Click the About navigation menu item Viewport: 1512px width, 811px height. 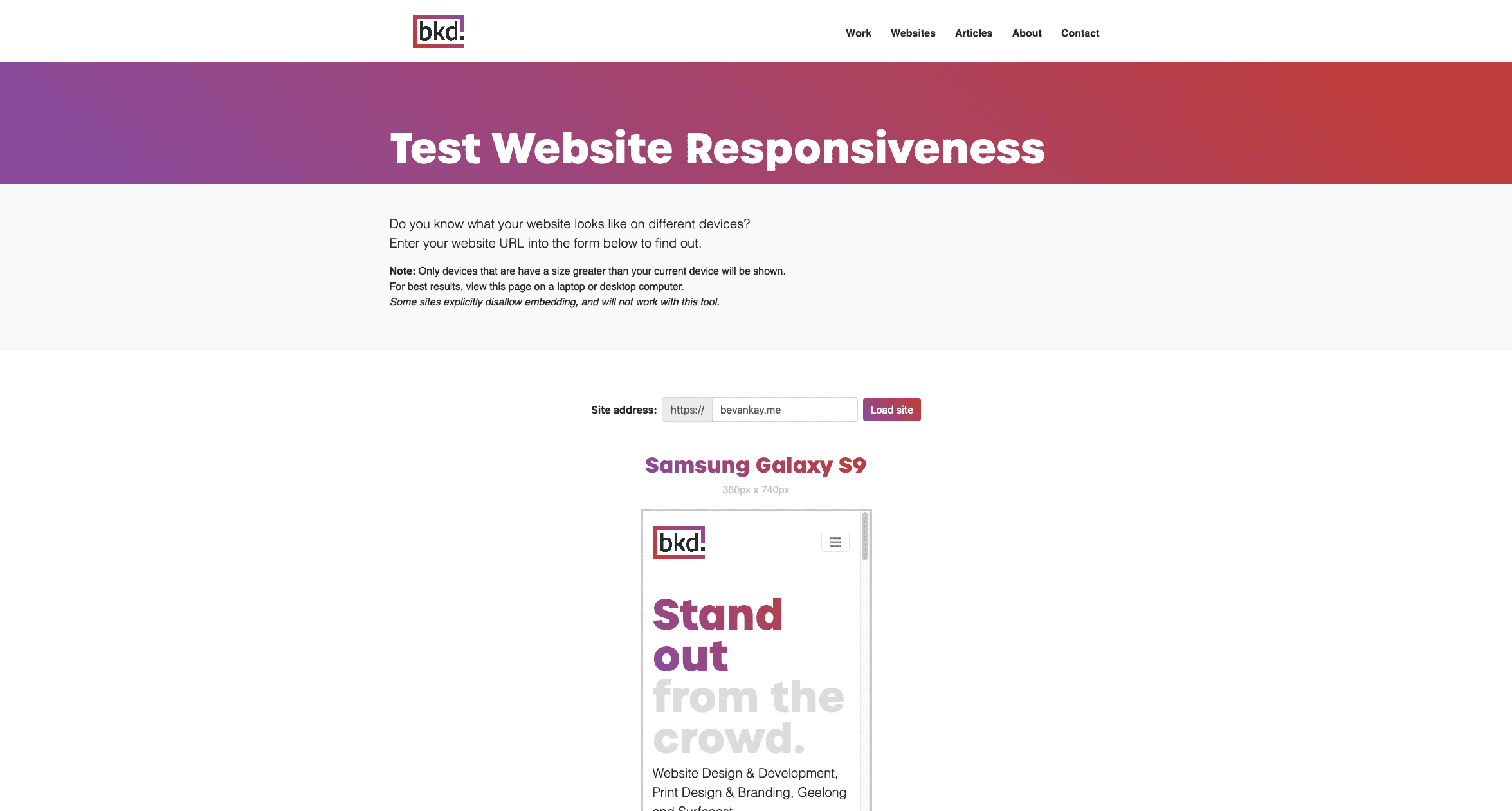(x=1026, y=32)
